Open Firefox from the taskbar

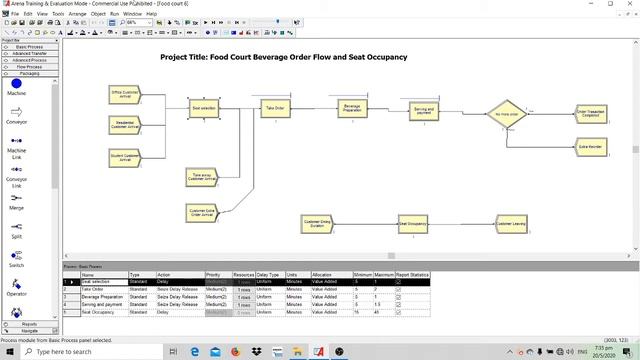236,351
